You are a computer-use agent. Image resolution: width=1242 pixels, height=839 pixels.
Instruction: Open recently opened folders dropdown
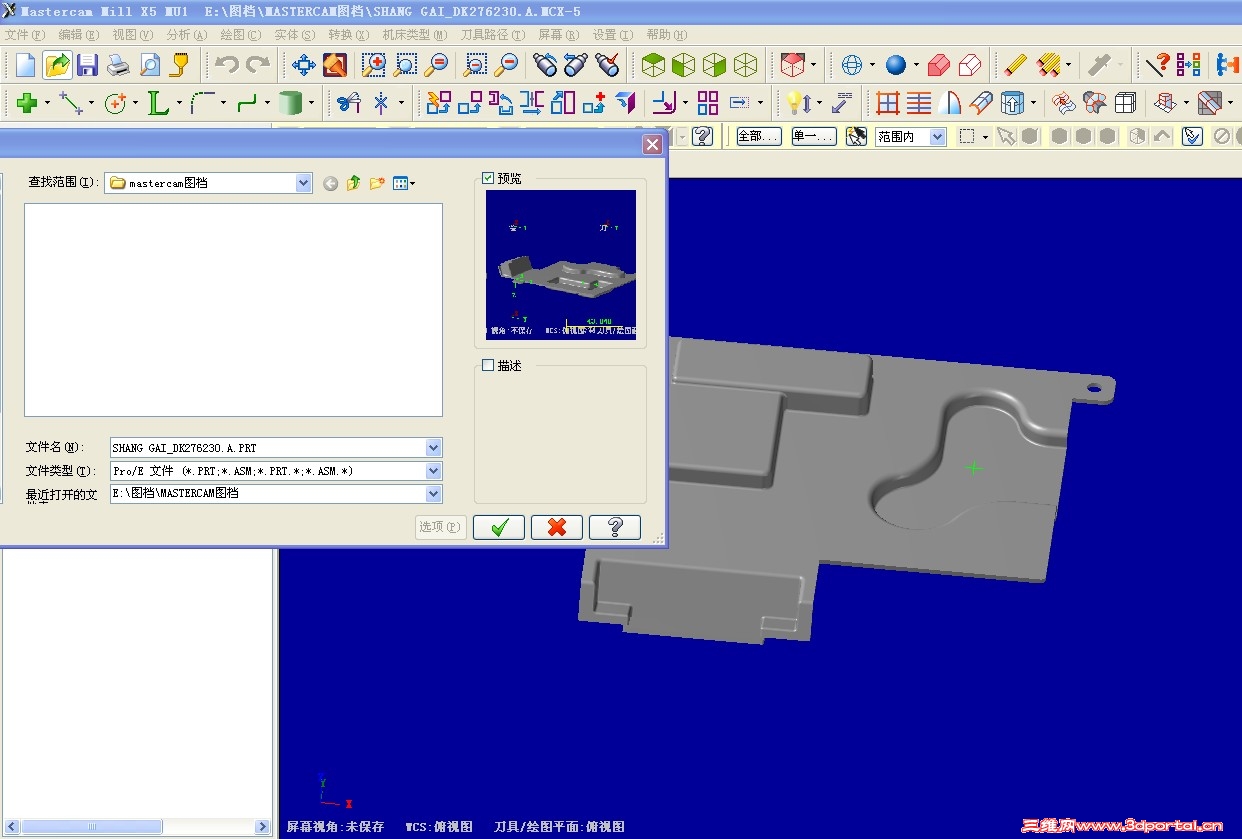(433, 493)
